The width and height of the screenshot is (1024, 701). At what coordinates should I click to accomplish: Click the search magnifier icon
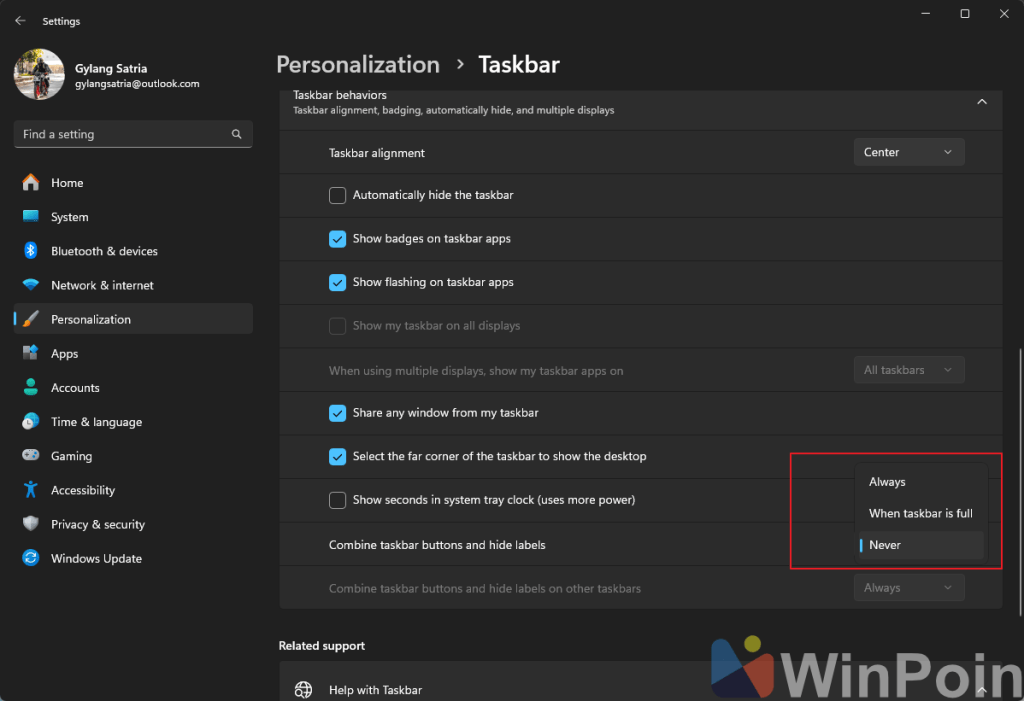coord(237,134)
